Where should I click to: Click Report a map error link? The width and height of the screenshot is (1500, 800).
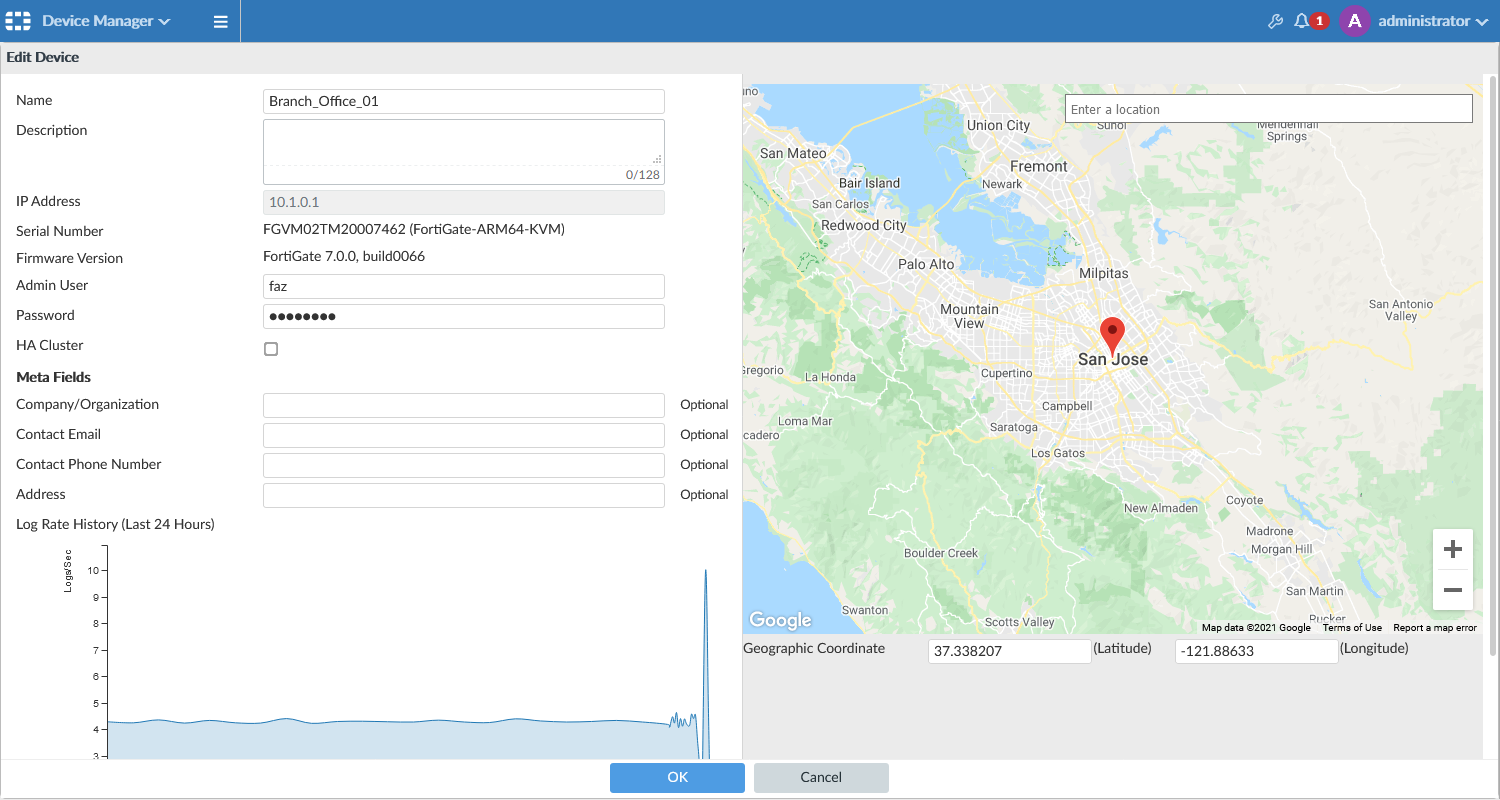click(1434, 628)
